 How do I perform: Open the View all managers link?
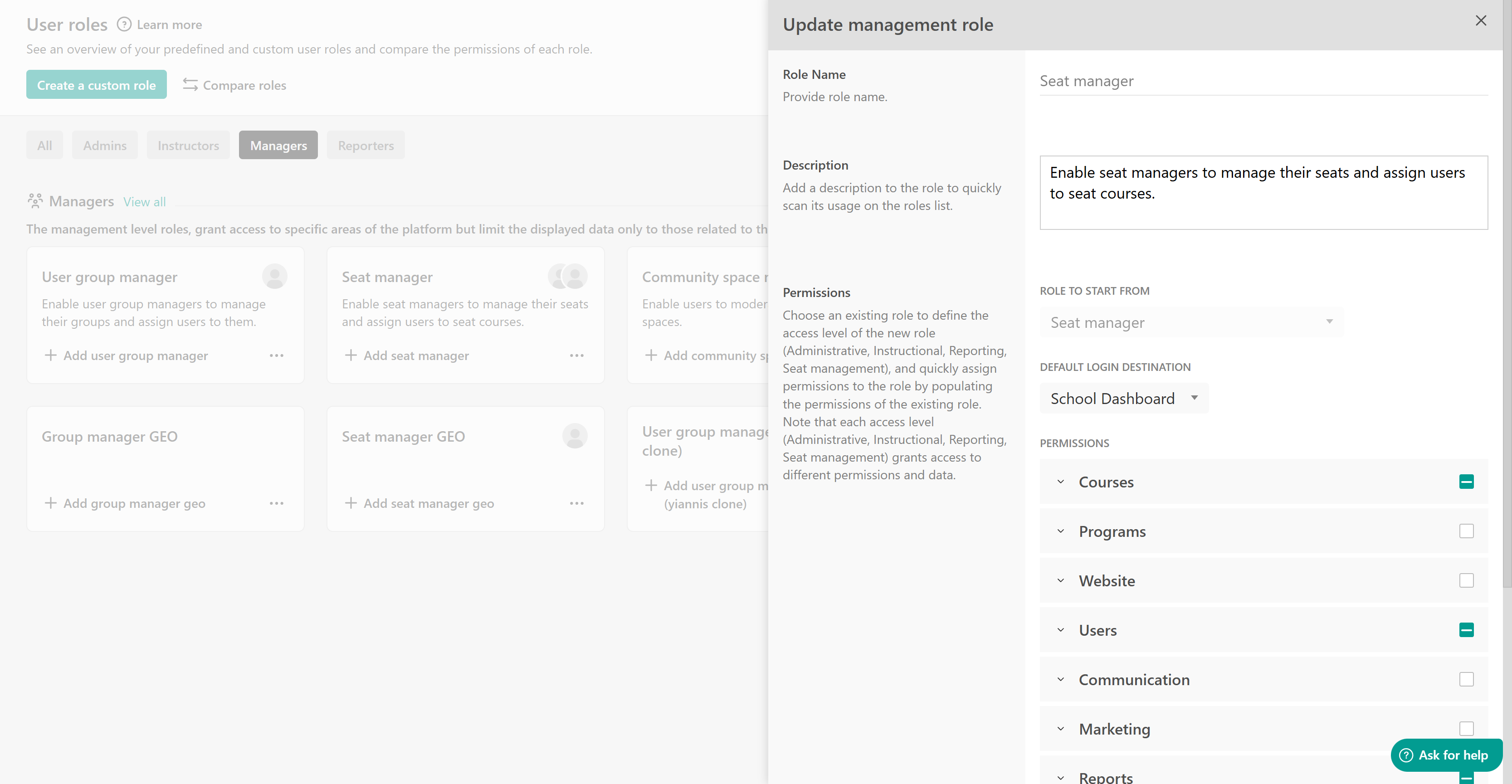coord(144,202)
